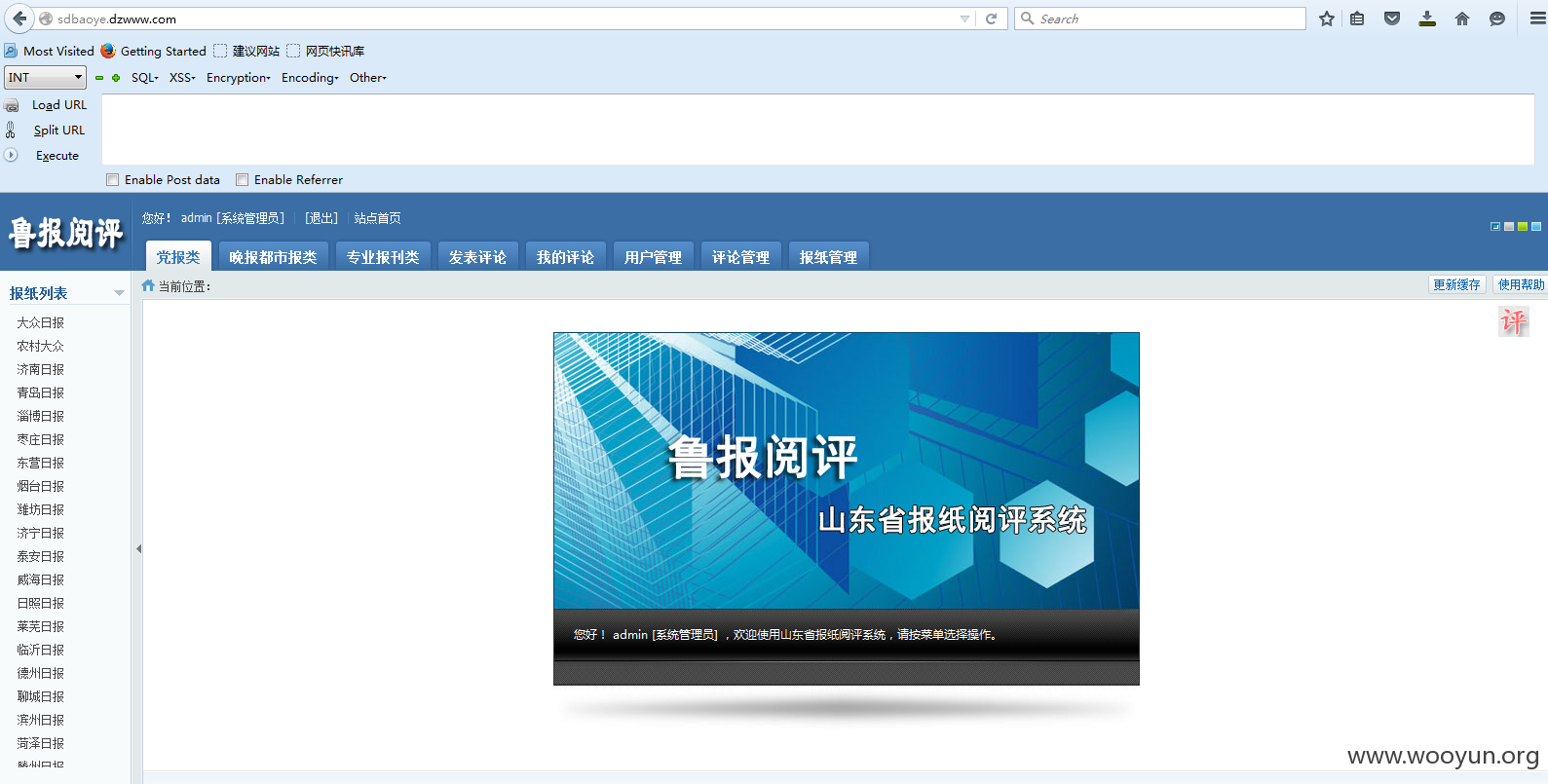Open the 发表评论 tab
Image resolution: width=1548 pixels, height=784 pixels.
pyautogui.click(x=477, y=257)
